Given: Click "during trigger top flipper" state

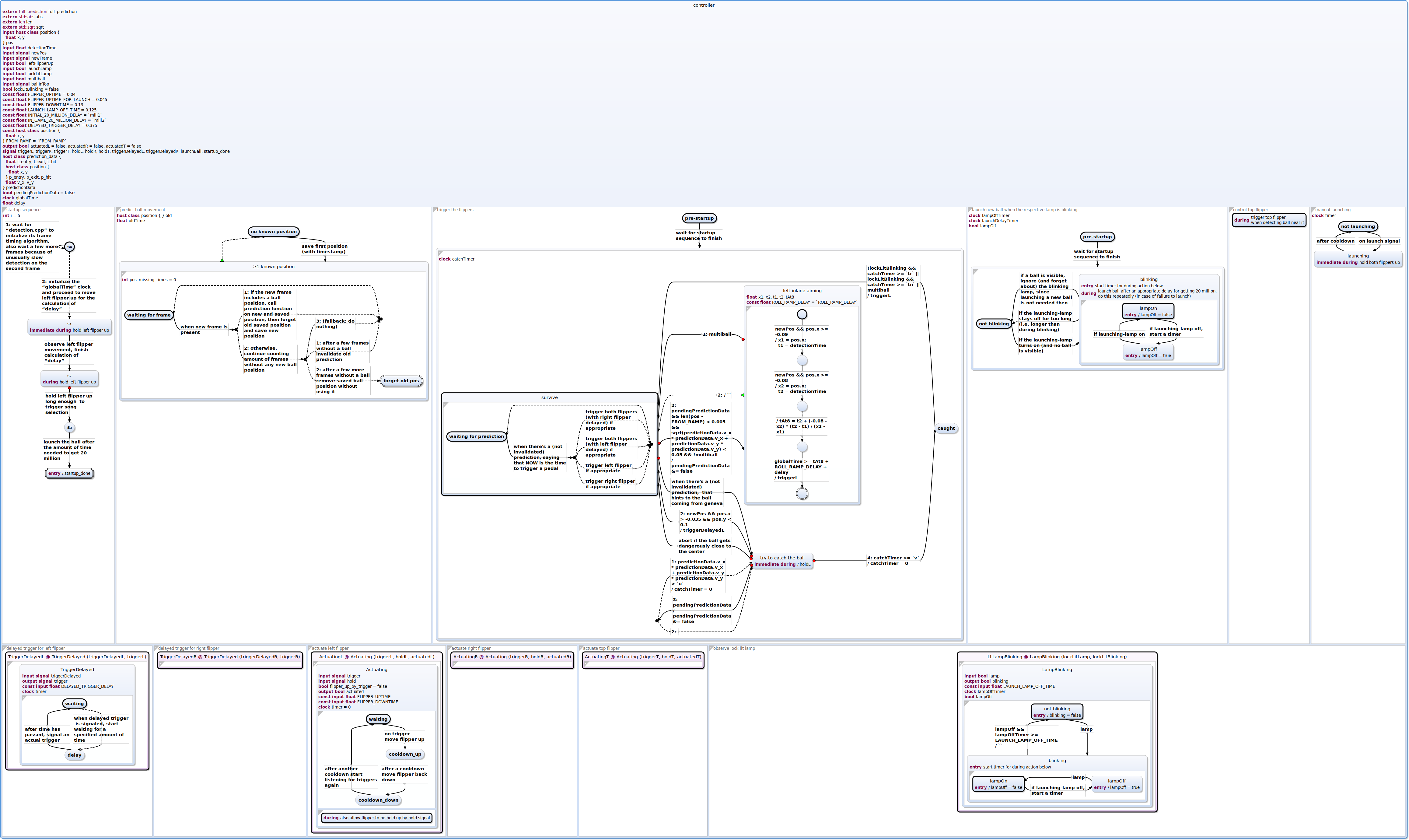Looking at the screenshot, I should (x=1269, y=220).
